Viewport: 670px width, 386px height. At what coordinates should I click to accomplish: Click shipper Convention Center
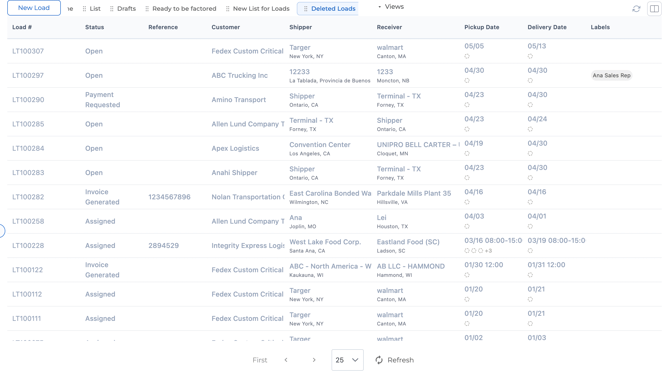point(320,144)
